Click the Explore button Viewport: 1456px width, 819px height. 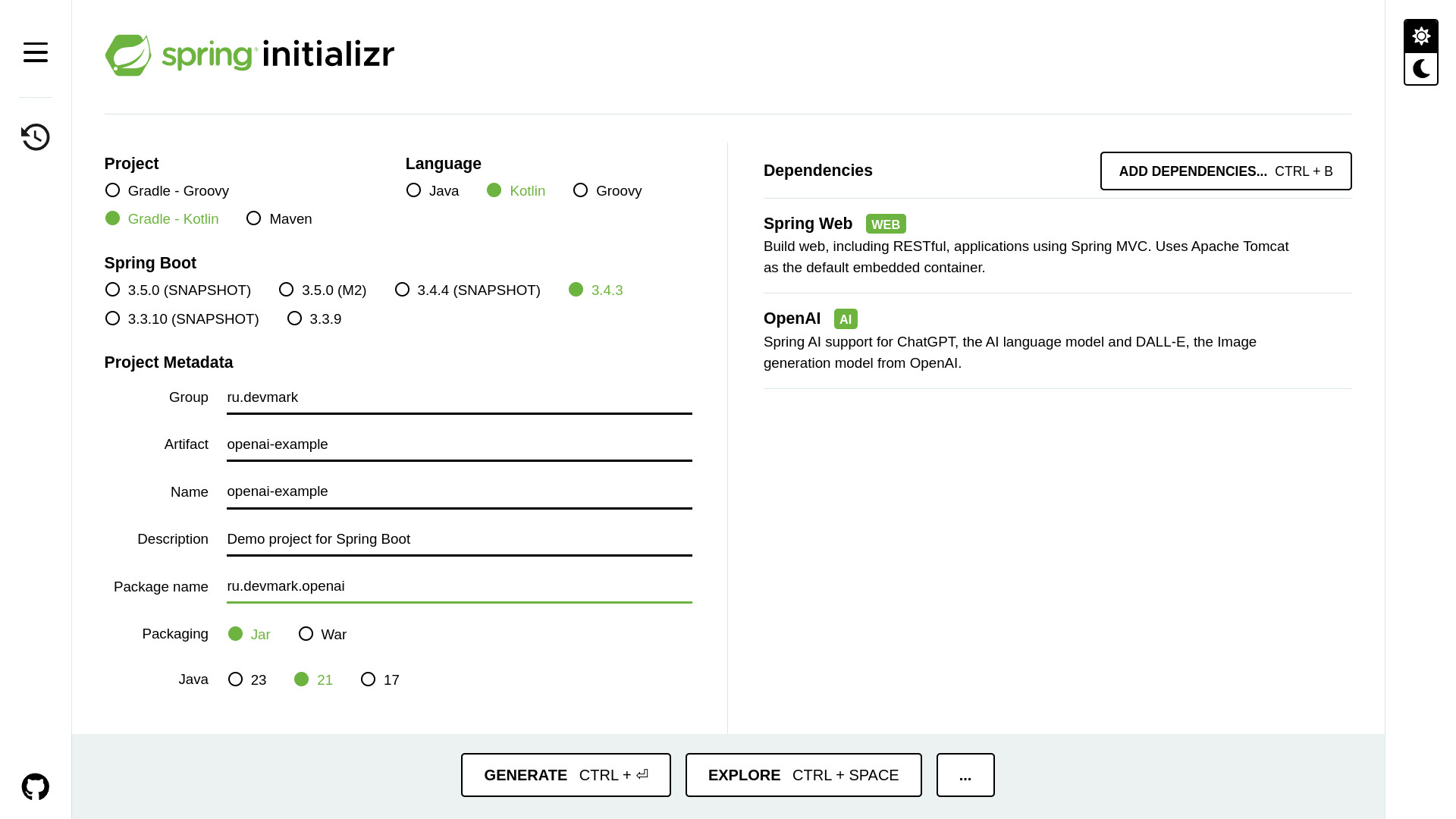pyautogui.click(x=804, y=775)
